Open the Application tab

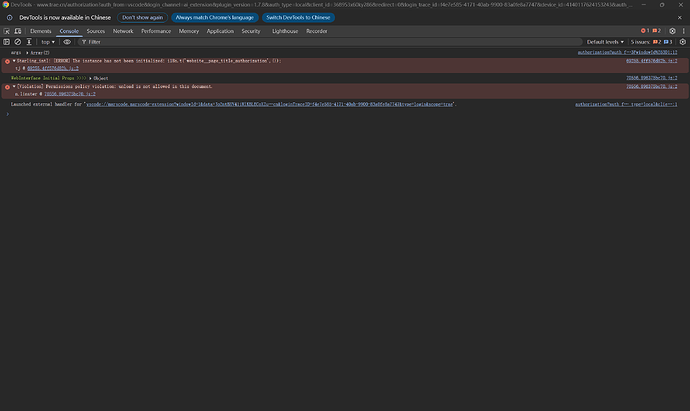pos(220,31)
